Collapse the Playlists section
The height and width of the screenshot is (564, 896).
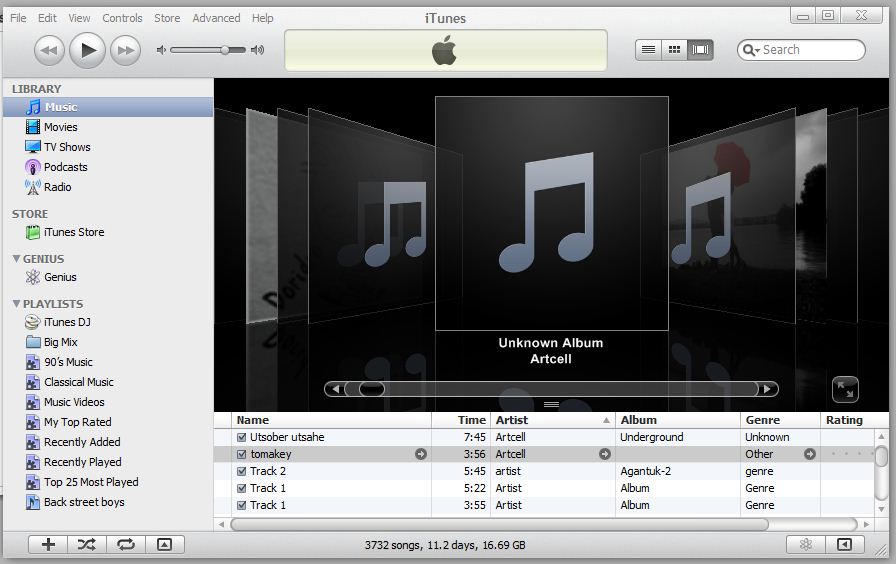[17, 304]
